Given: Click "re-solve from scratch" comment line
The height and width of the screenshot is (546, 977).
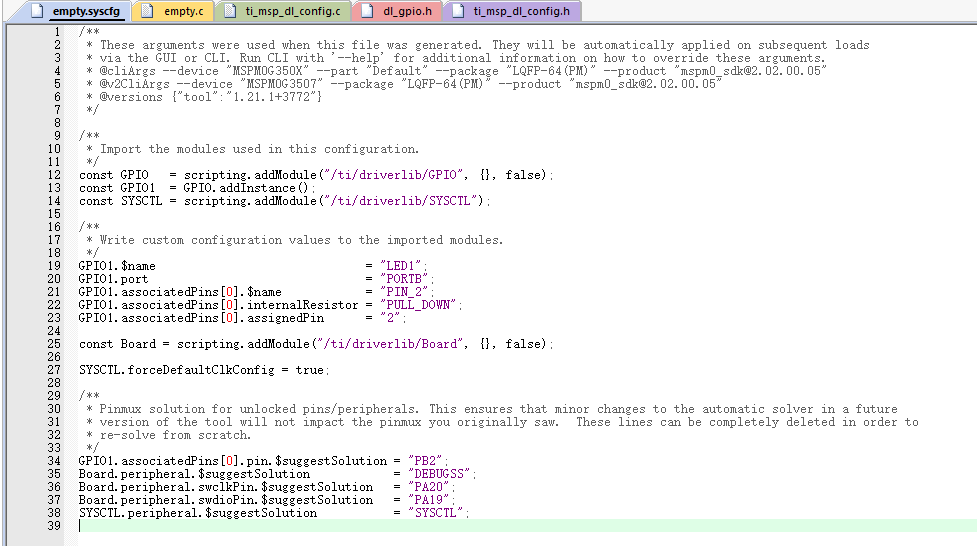Looking at the screenshot, I should (x=168, y=435).
